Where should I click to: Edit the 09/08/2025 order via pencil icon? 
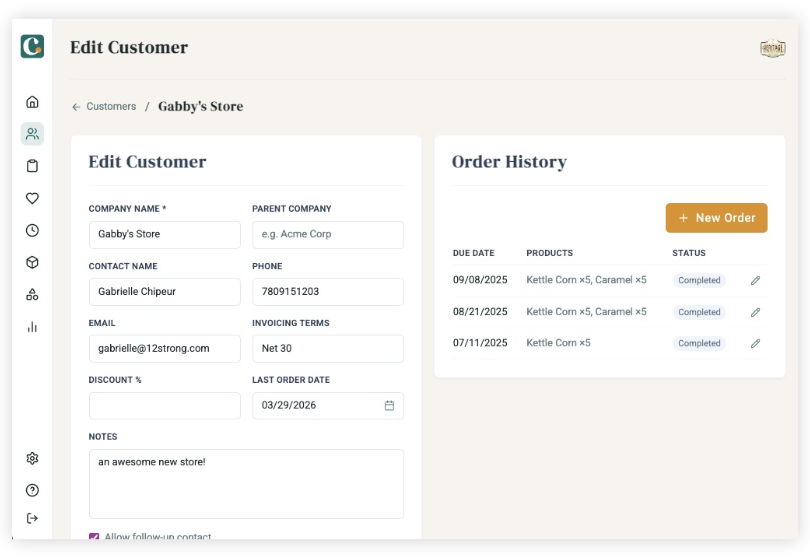pyautogui.click(x=755, y=281)
